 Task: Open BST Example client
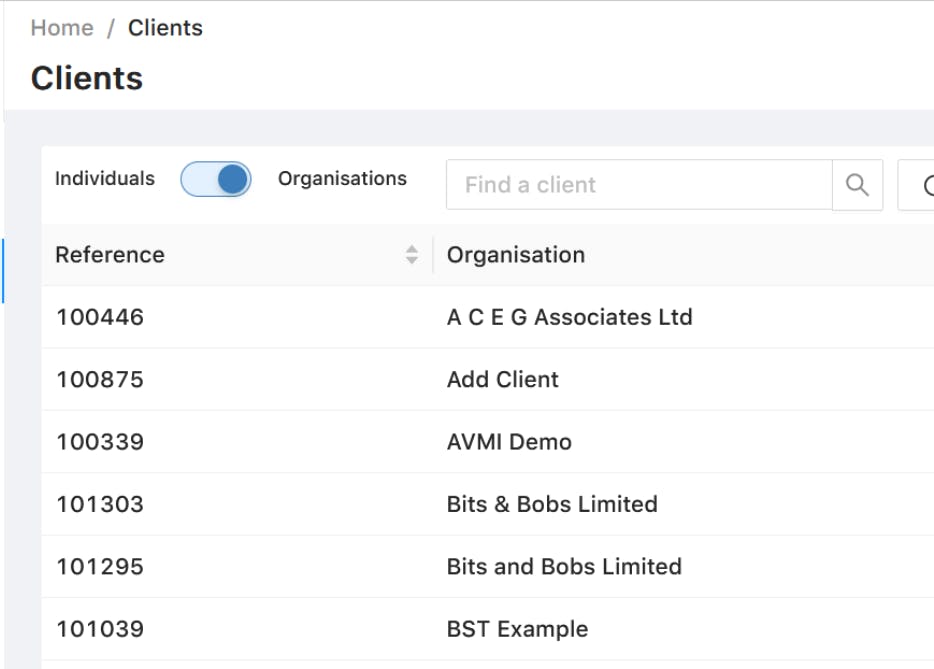click(518, 629)
